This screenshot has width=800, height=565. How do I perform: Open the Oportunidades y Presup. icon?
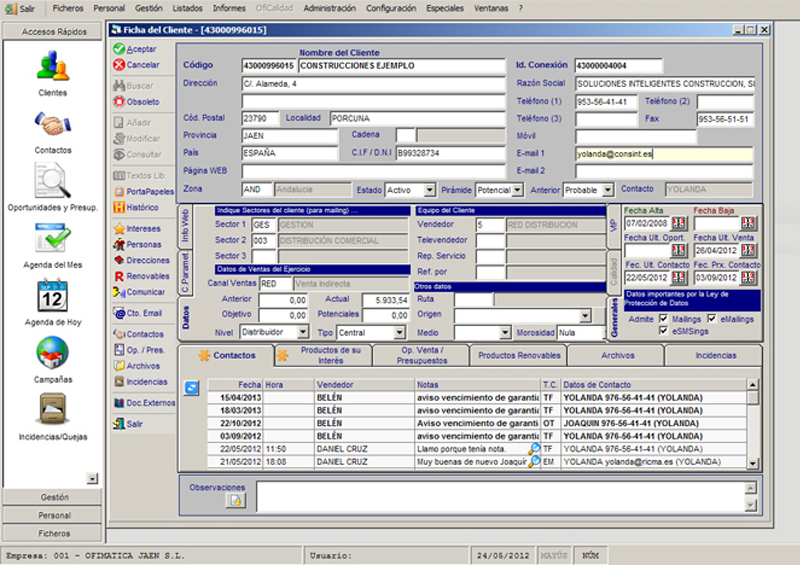[53, 180]
